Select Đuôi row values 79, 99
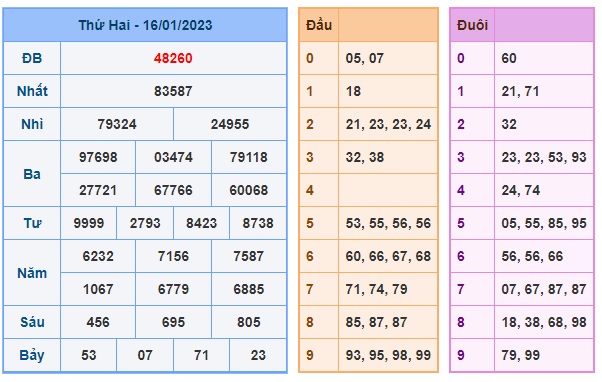The image size is (602, 382). [521, 356]
